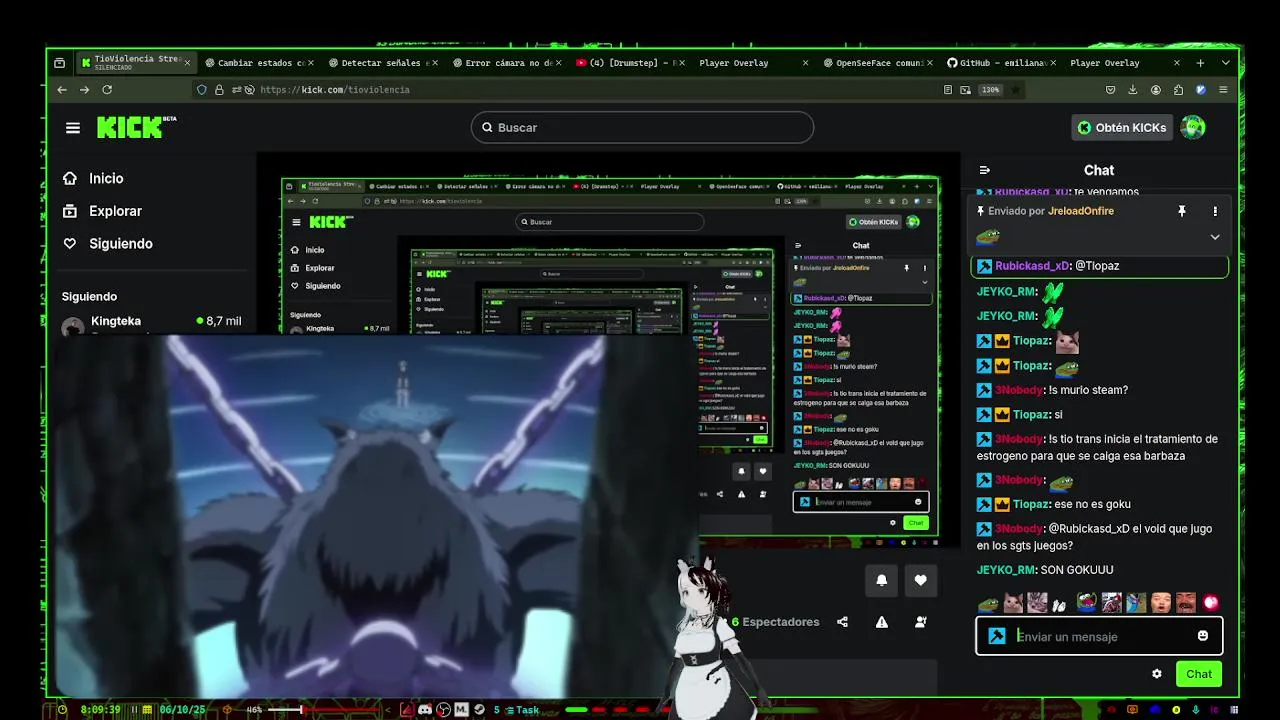
Task: Click the taskbar clock 8:09:39
Action: 100,710
